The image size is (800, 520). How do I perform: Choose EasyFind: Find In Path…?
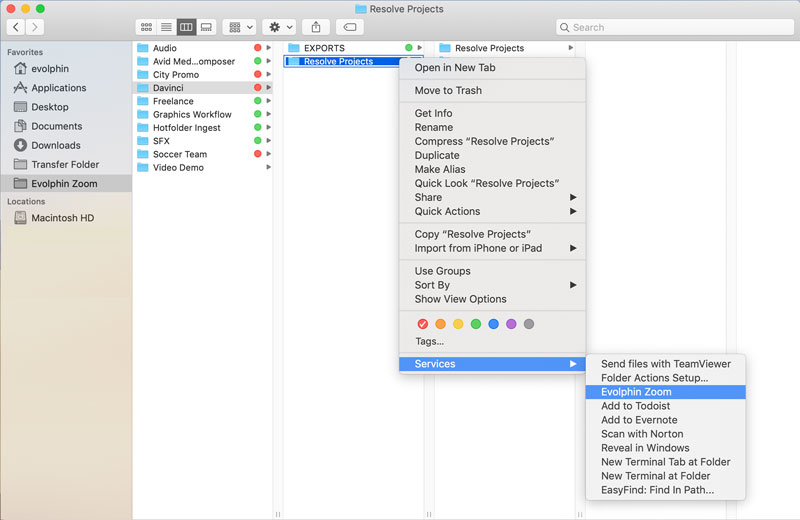point(666,490)
